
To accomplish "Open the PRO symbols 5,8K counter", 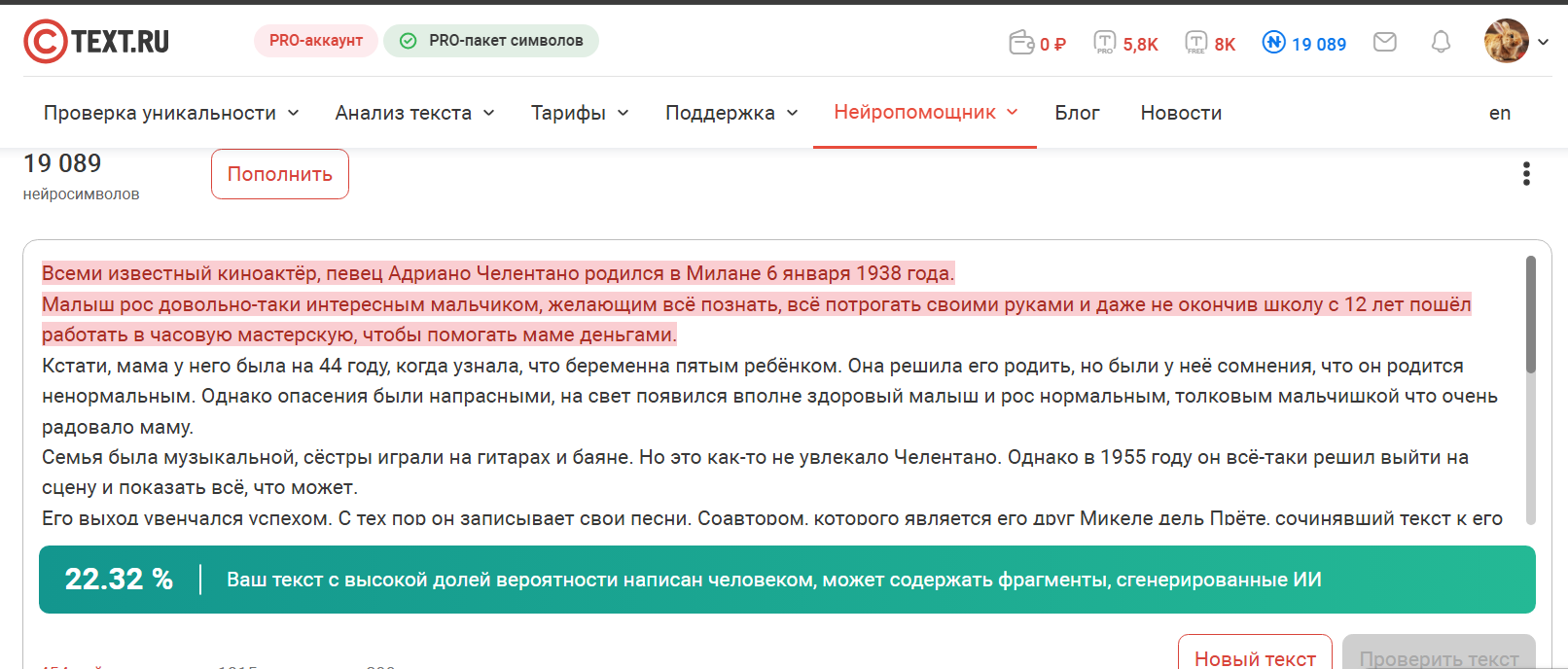I will pyautogui.click(x=1125, y=43).
